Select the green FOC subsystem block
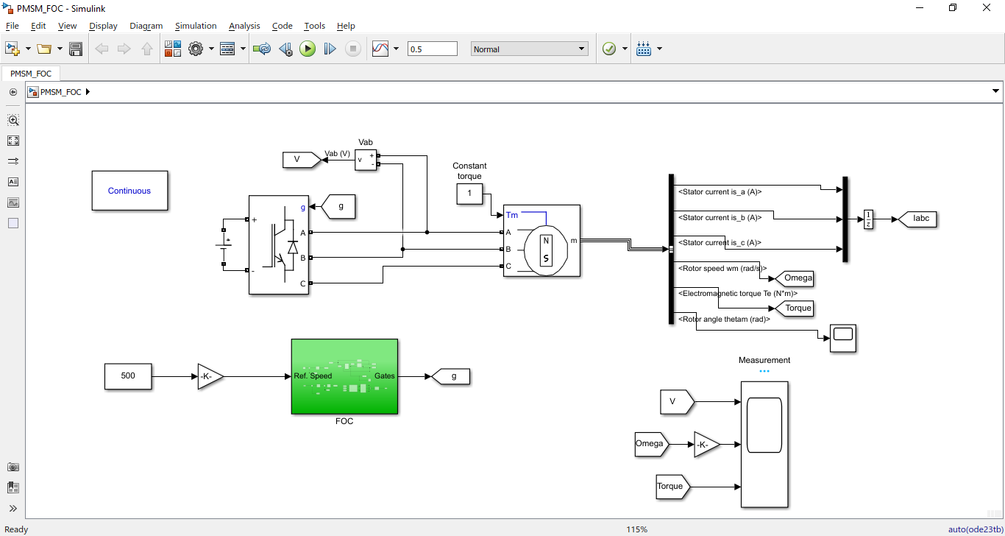1005x536 pixels. click(x=344, y=376)
